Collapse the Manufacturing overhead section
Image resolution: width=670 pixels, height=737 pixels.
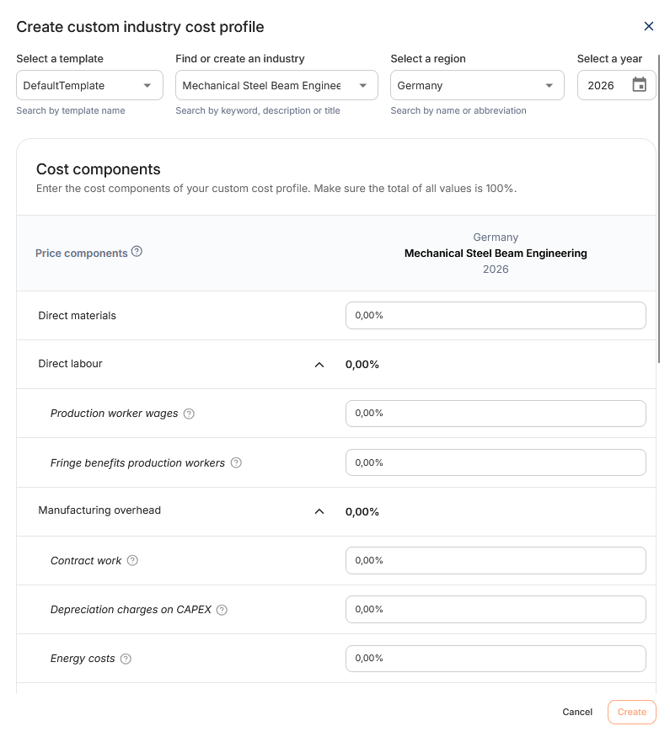click(319, 511)
